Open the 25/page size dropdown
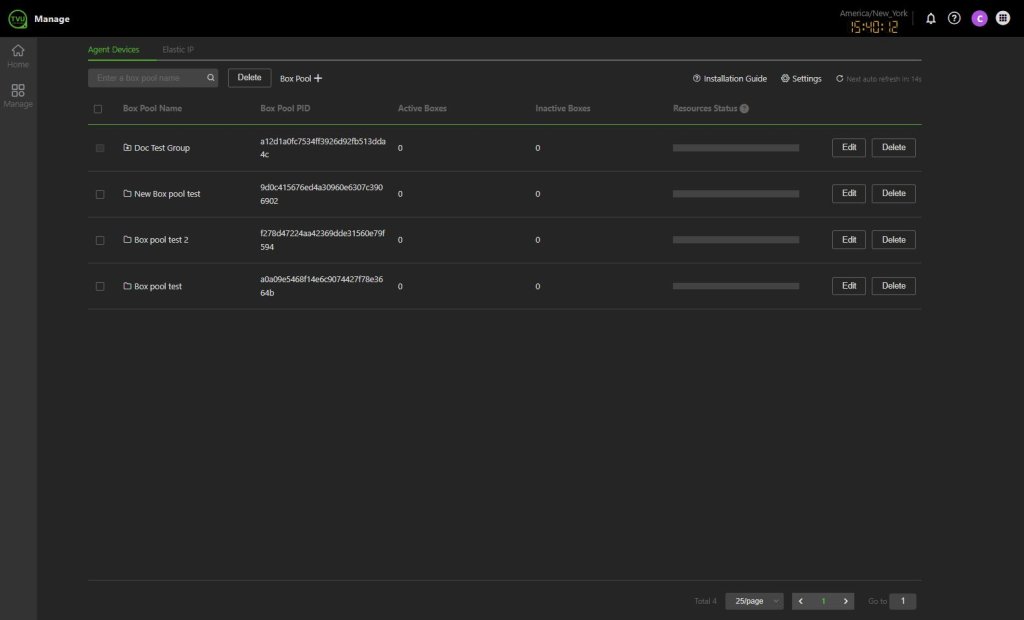 click(754, 601)
